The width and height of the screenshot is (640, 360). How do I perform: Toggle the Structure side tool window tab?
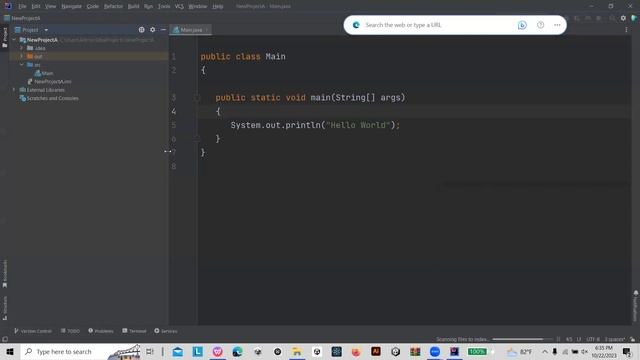click(x=4, y=308)
